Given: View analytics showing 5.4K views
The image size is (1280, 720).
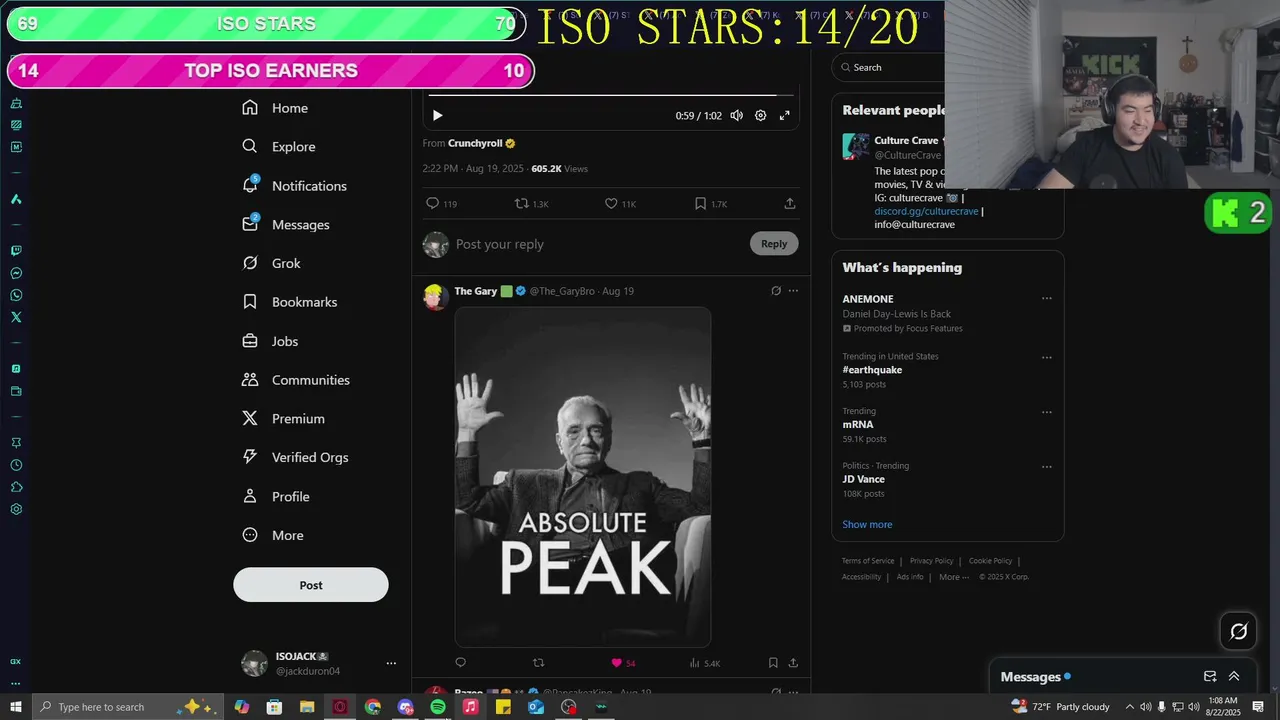Looking at the screenshot, I should pos(705,663).
